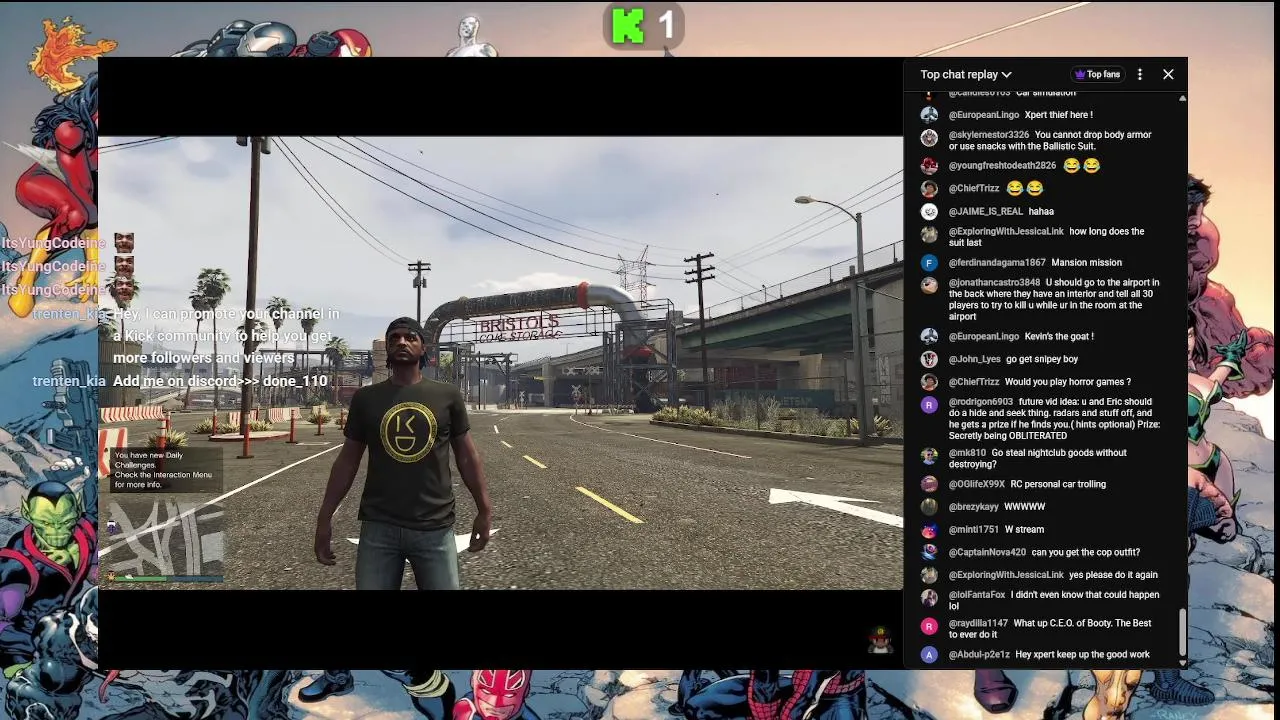Screen dimensions: 1280x720
Task: Click overlay text 'Add me on discord>>> done_110'
Action: [220, 381]
